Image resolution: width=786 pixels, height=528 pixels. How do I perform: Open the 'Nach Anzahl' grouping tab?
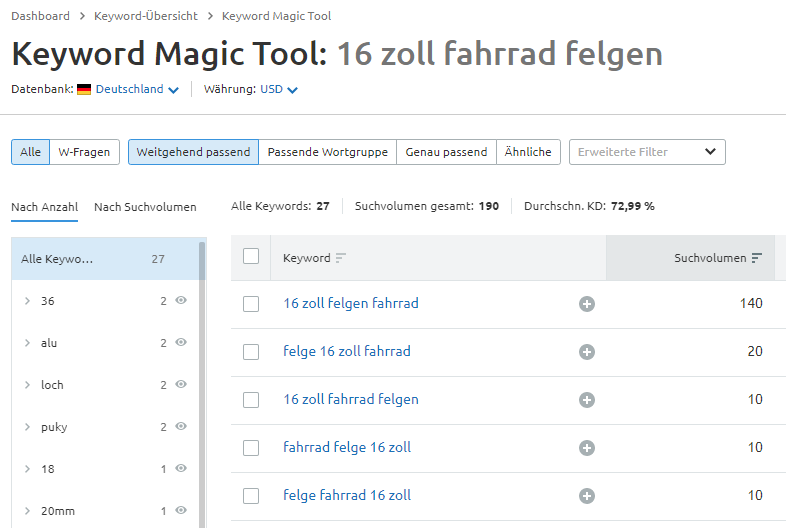tap(45, 207)
